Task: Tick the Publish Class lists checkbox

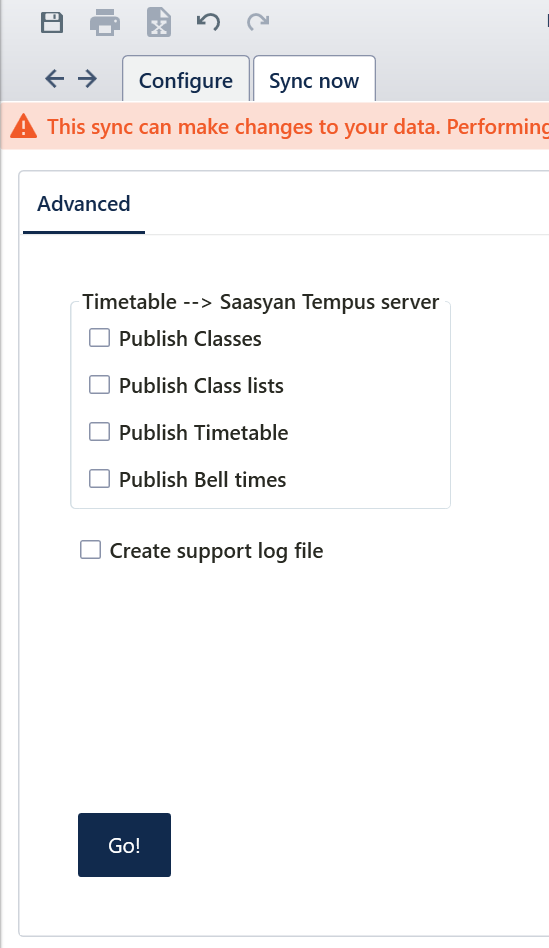Action: [x=99, y=385]
